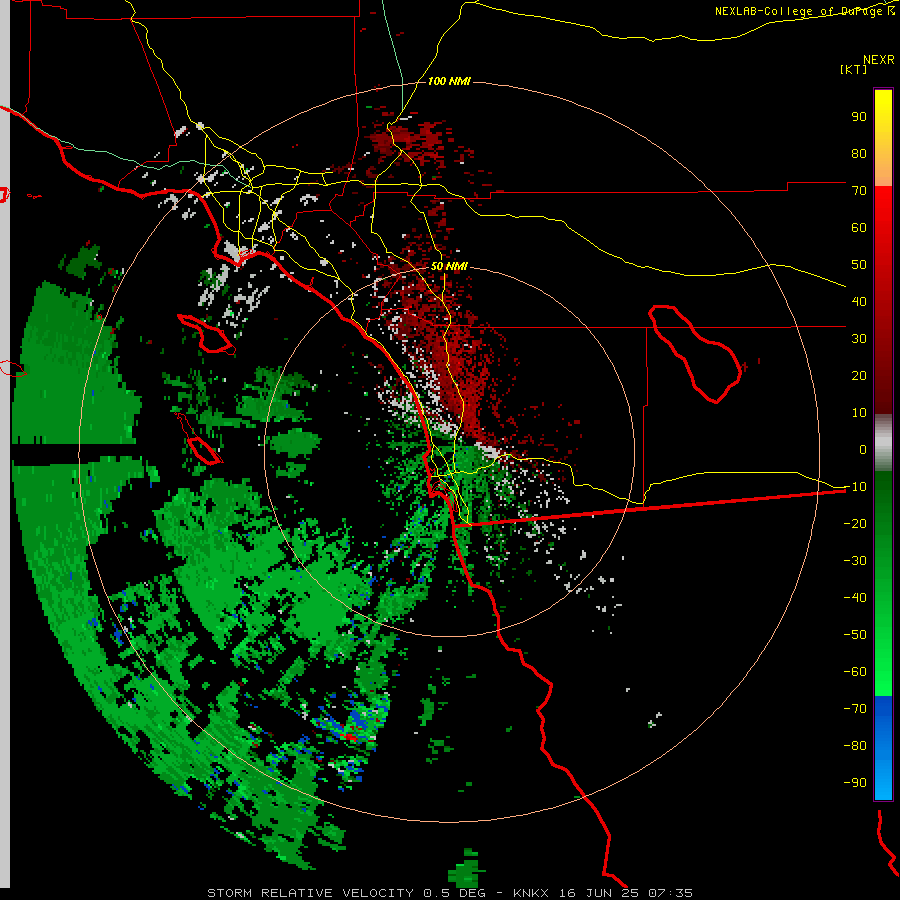Screen dimensions: 900x900
Task: Select the -90 value on the velocity scale
Action: pyautogui.click(x=855, y=783)
